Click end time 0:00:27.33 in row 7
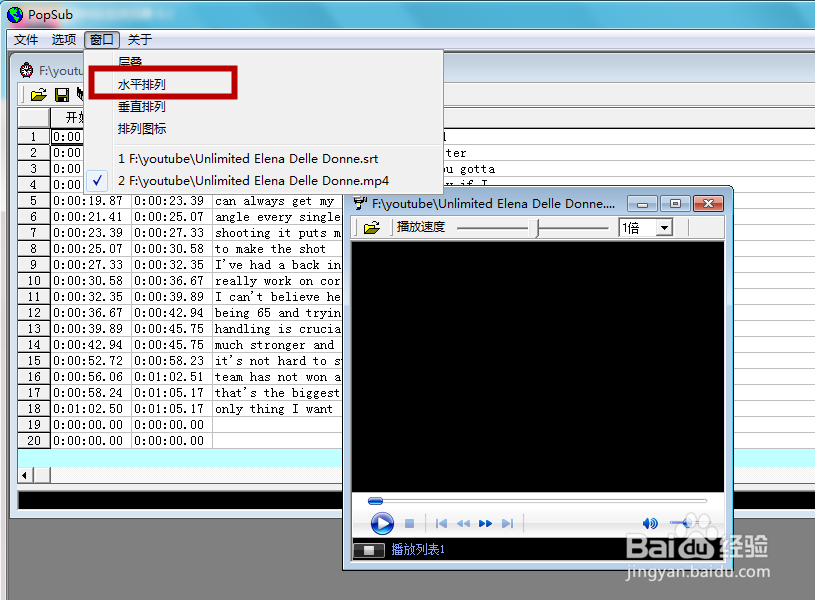 point(172,233)
